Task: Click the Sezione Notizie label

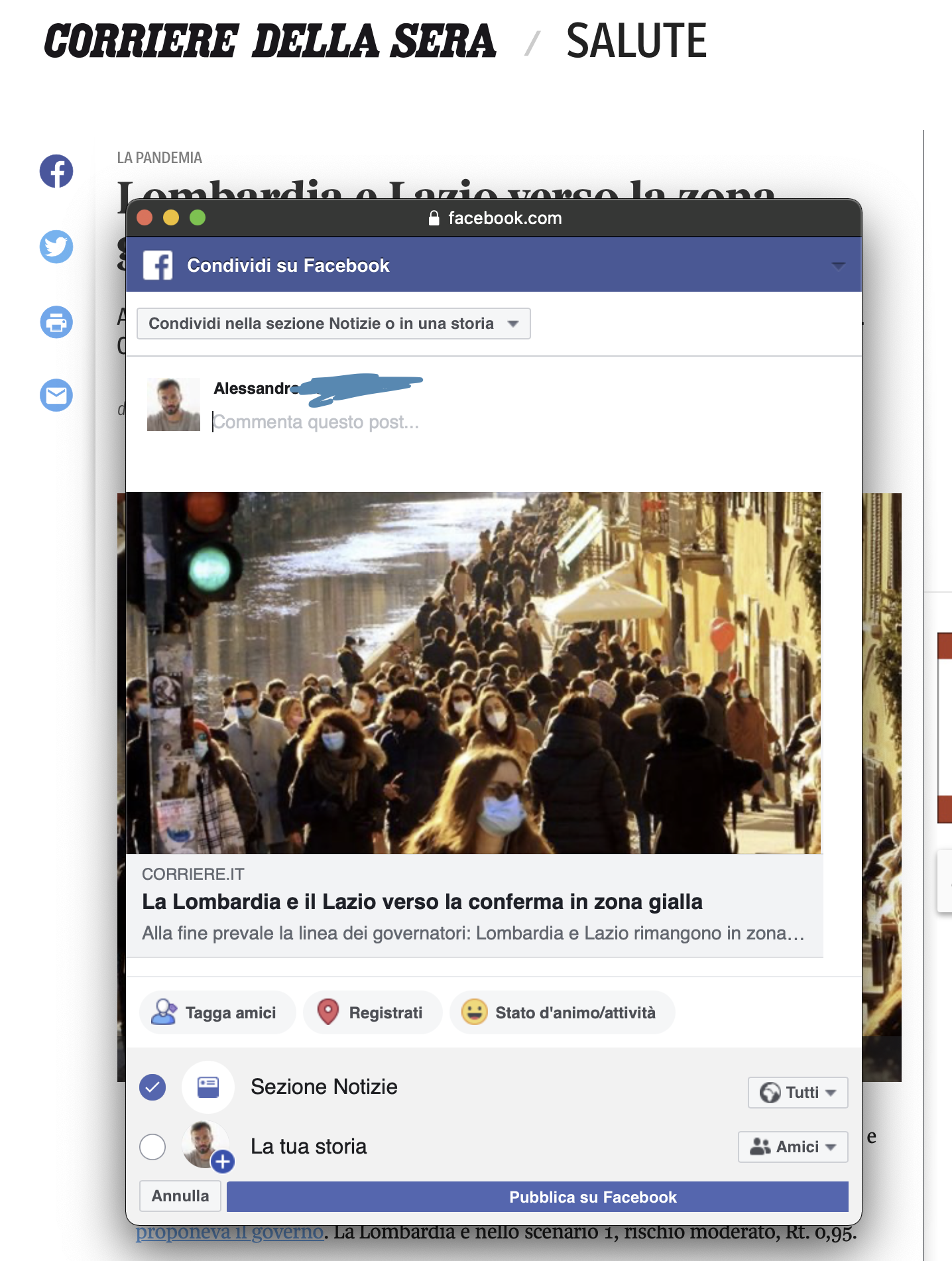Action: click(324, 1087)
